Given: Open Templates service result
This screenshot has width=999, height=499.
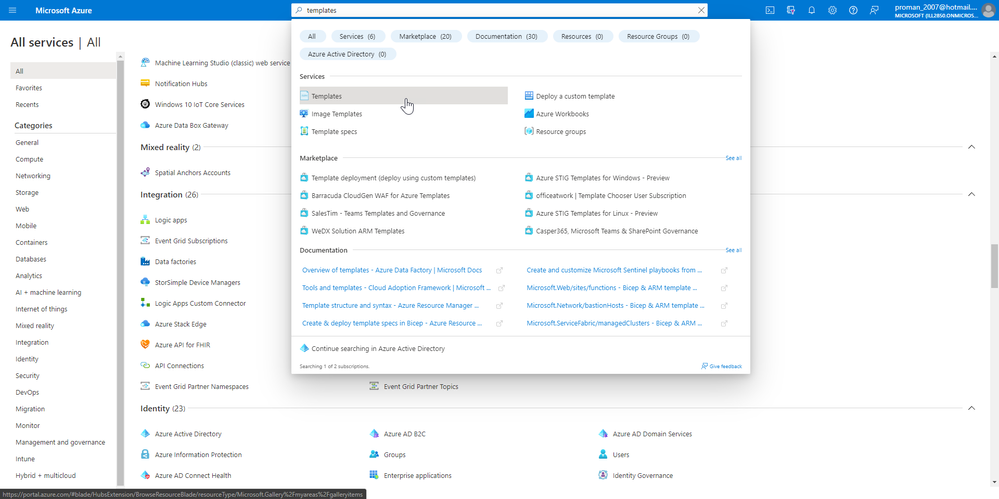Looking at the screenshot, I should point(403,96).
